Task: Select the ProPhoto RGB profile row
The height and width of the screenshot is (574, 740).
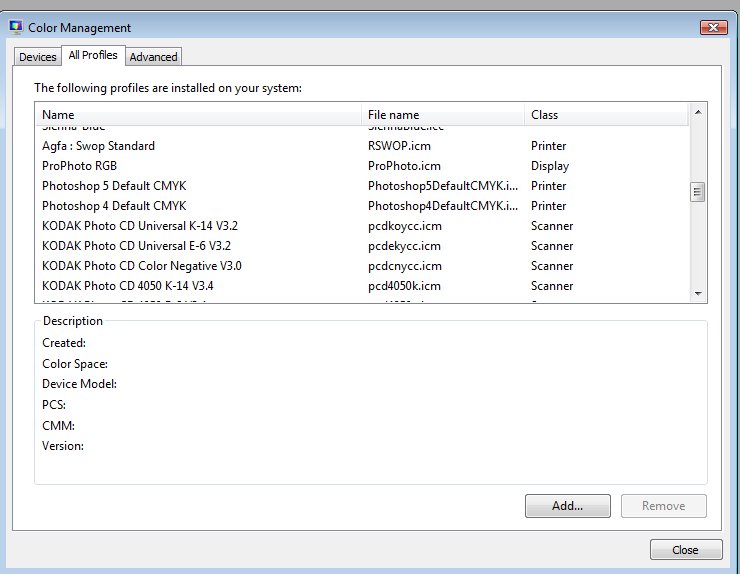Action: click(x=362, y=166)
